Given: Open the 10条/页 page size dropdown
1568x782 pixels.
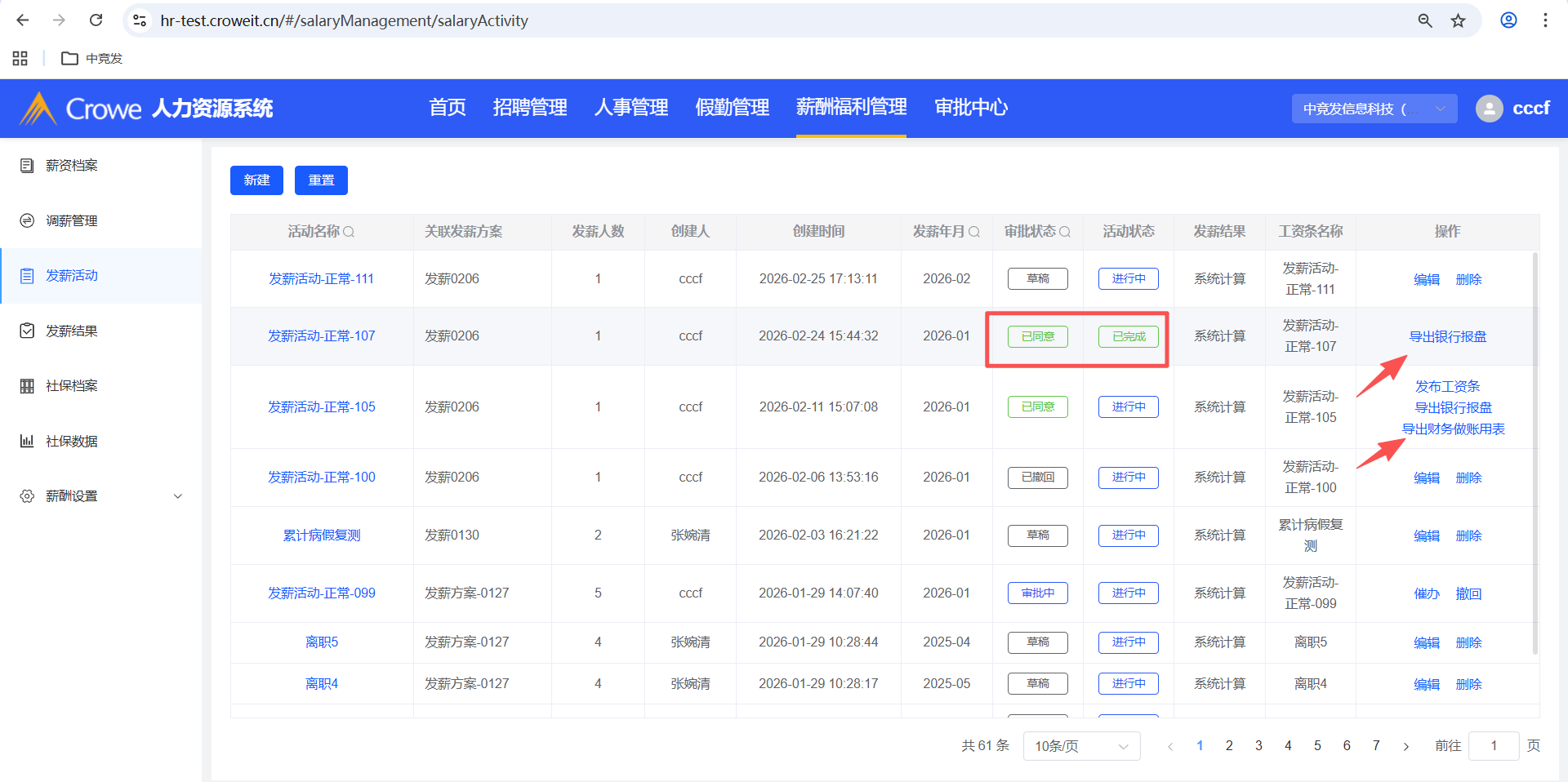Looking at the screenshot, I should click(1080, 746).
